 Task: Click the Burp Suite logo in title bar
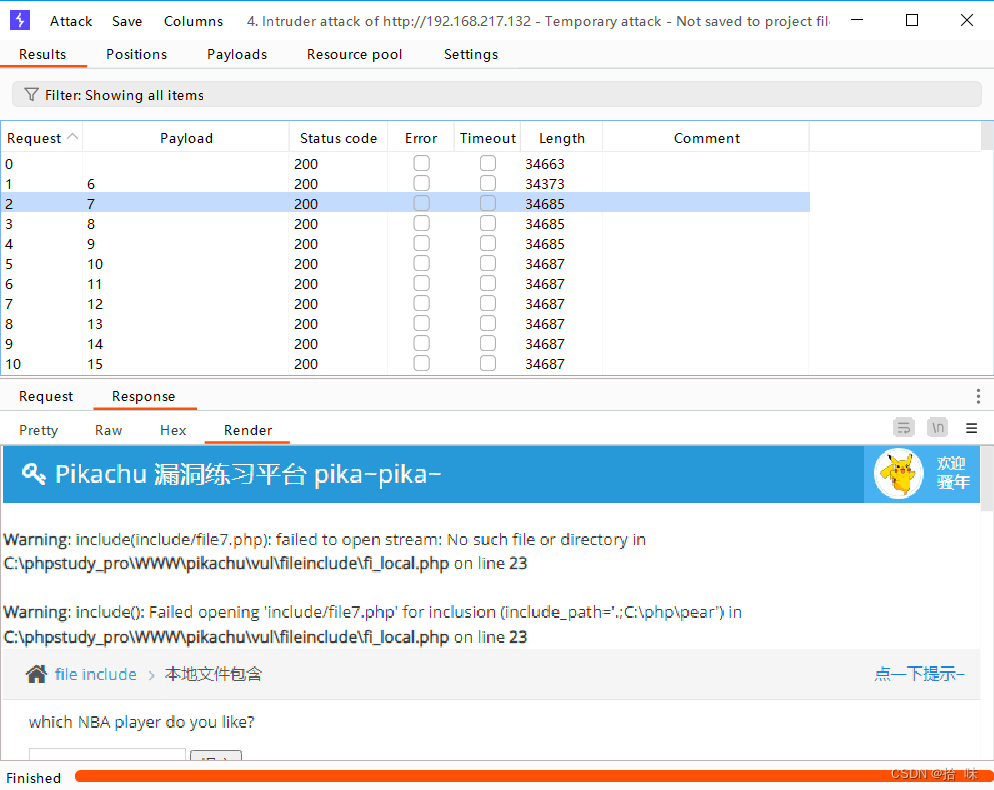coord(19,20)
